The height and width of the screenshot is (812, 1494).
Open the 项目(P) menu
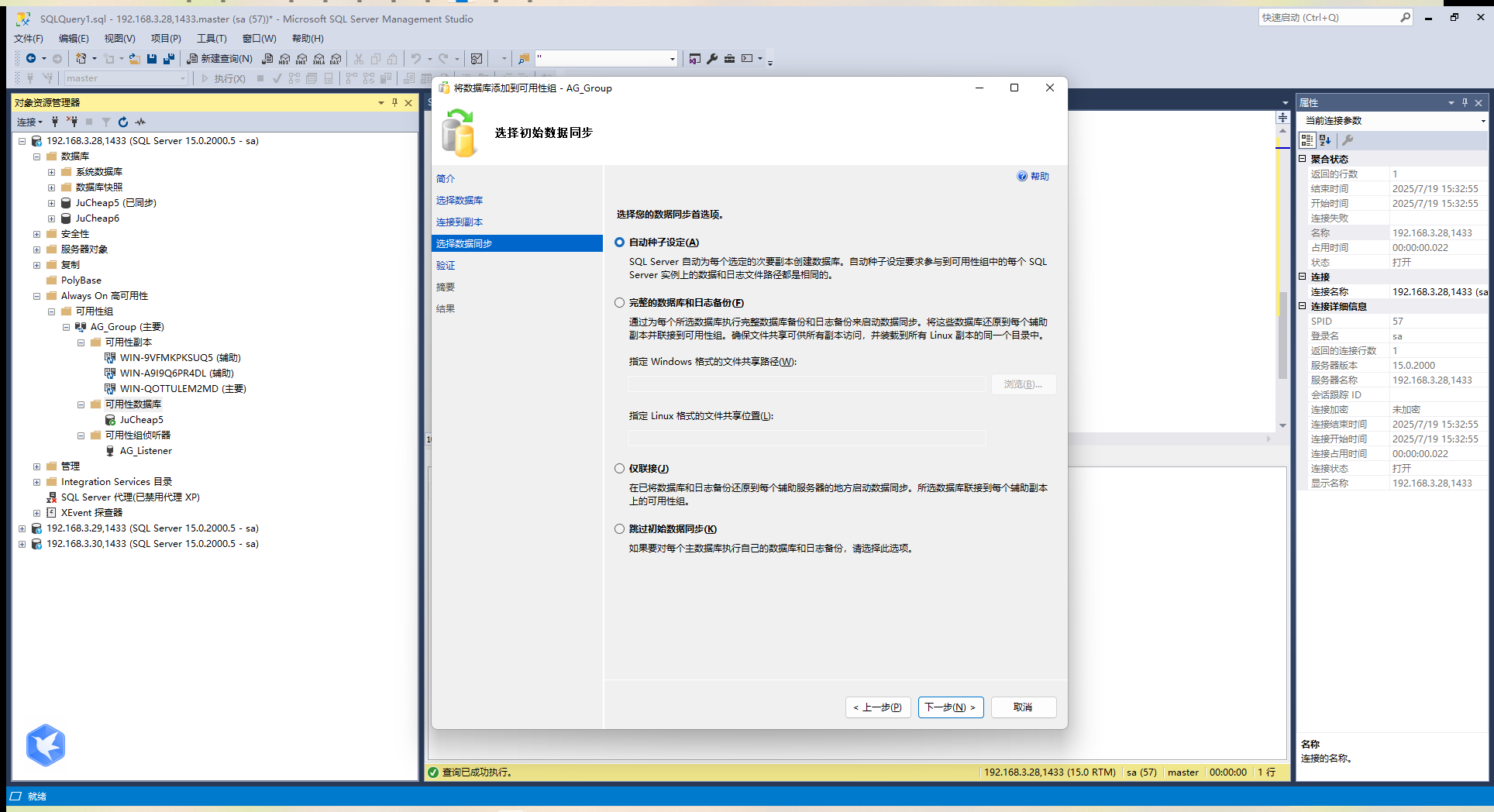pos(166,38)
